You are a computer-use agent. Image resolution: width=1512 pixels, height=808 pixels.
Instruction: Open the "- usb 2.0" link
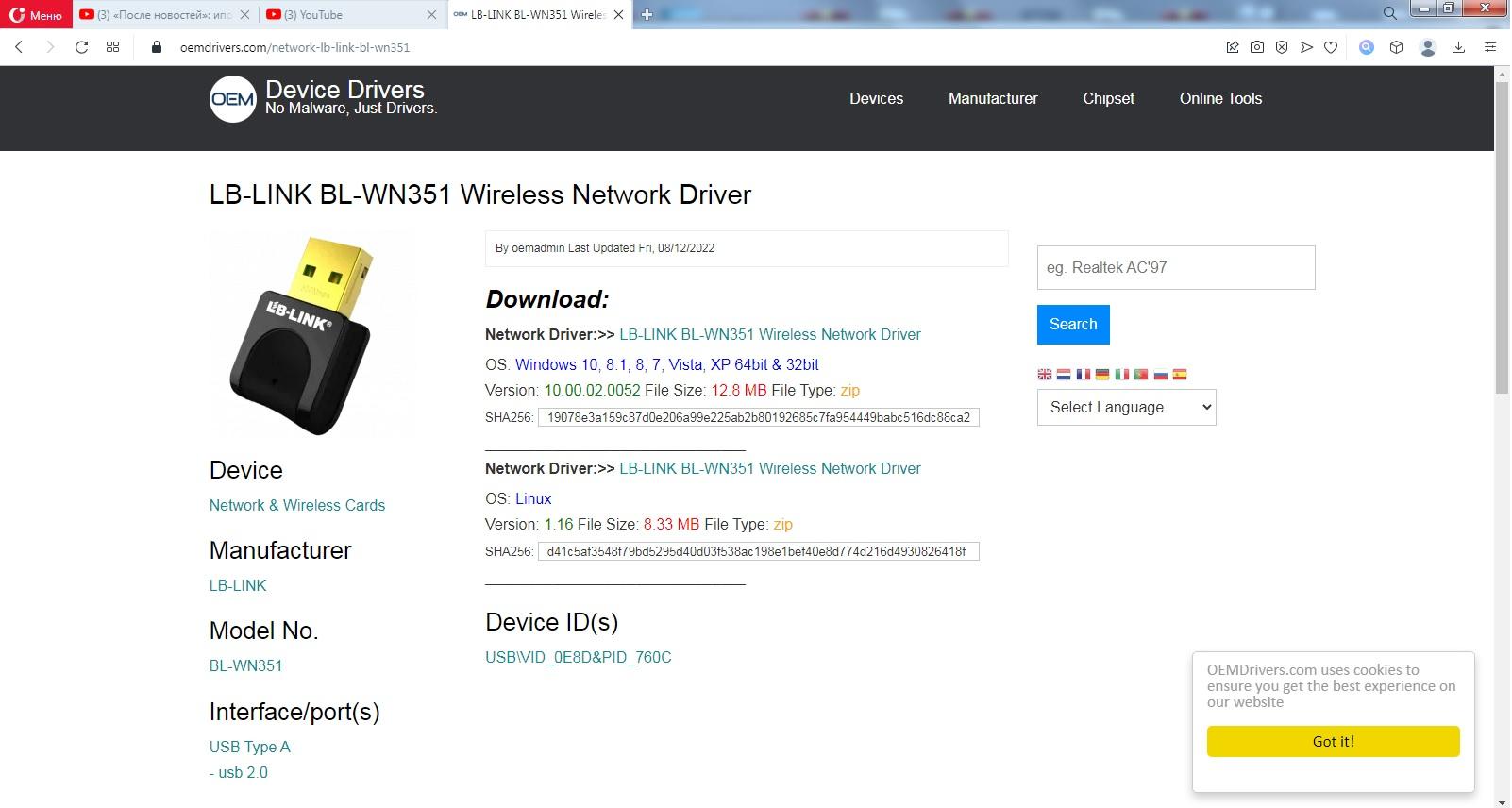point(239,772)
